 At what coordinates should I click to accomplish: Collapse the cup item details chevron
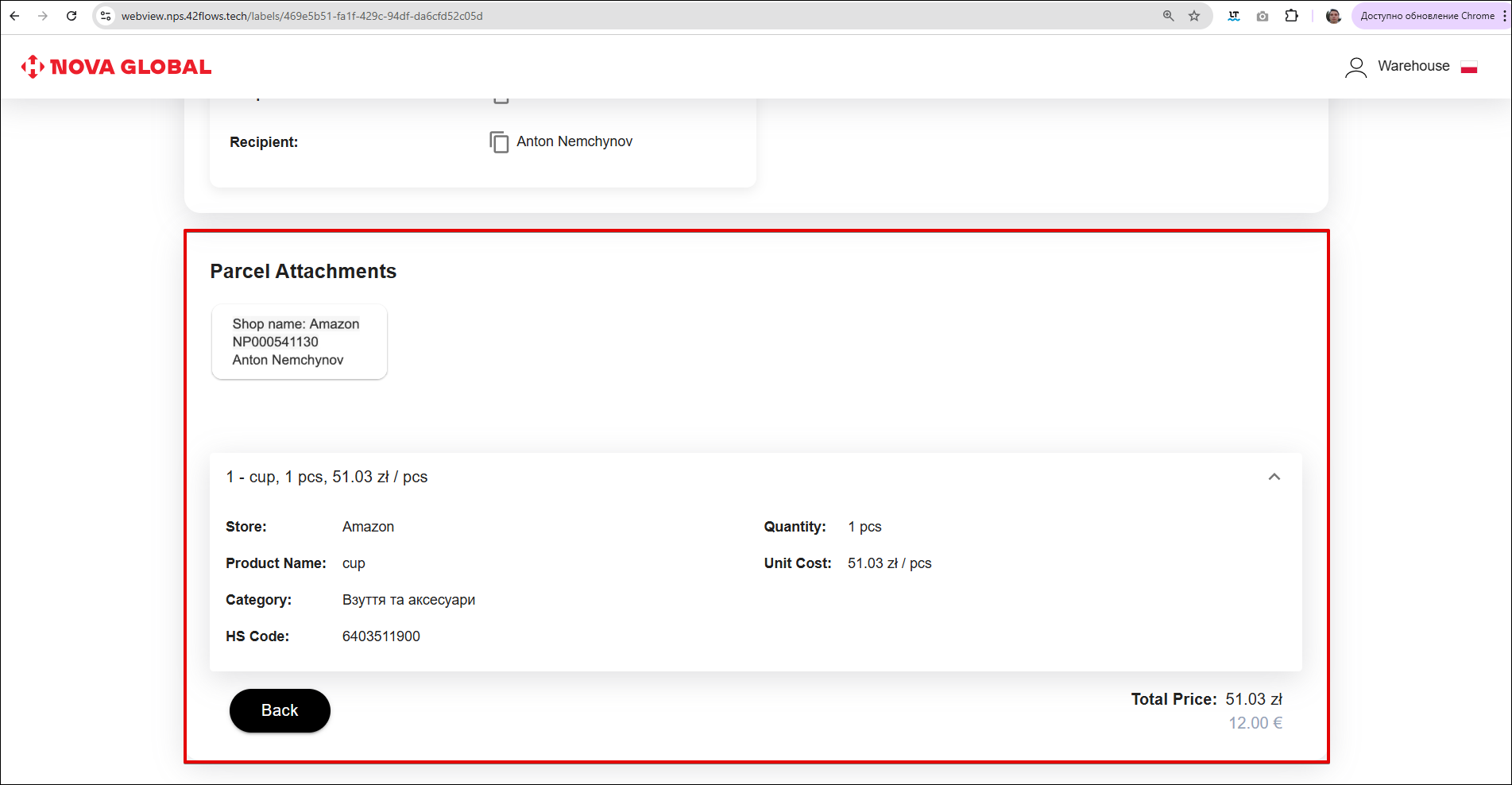[x=1274, y=477]
